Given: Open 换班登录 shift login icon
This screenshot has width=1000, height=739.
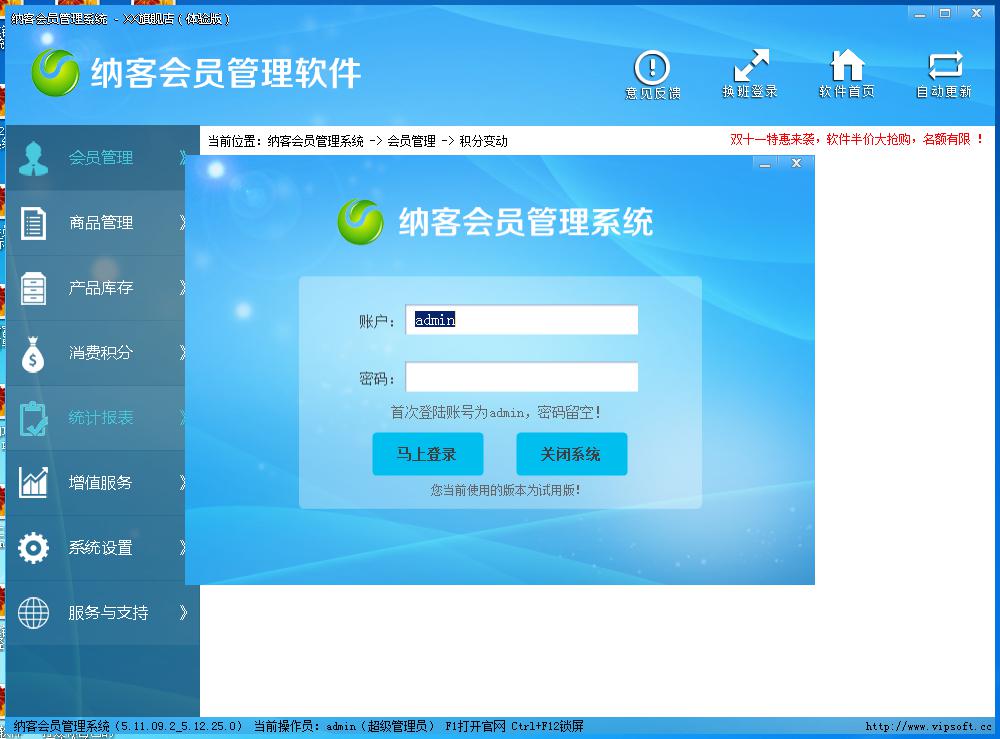Looking at the screenshot, I should point(751,63).
